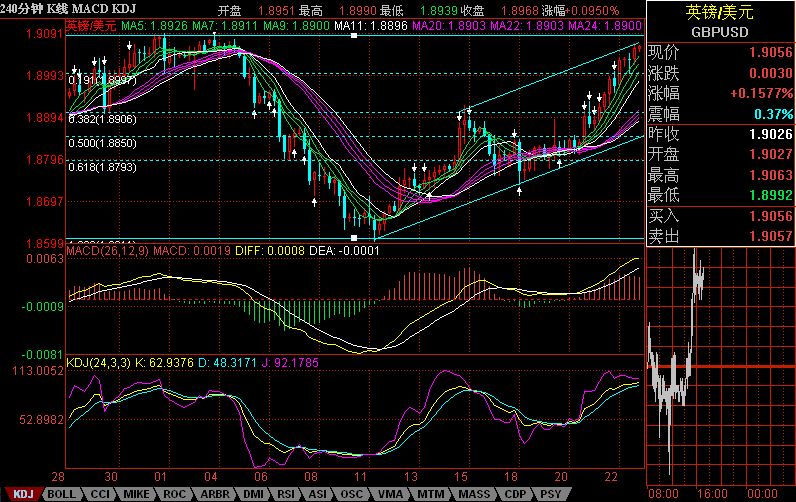Switch to the BOLL indicator tab

[x=61, y=494]
